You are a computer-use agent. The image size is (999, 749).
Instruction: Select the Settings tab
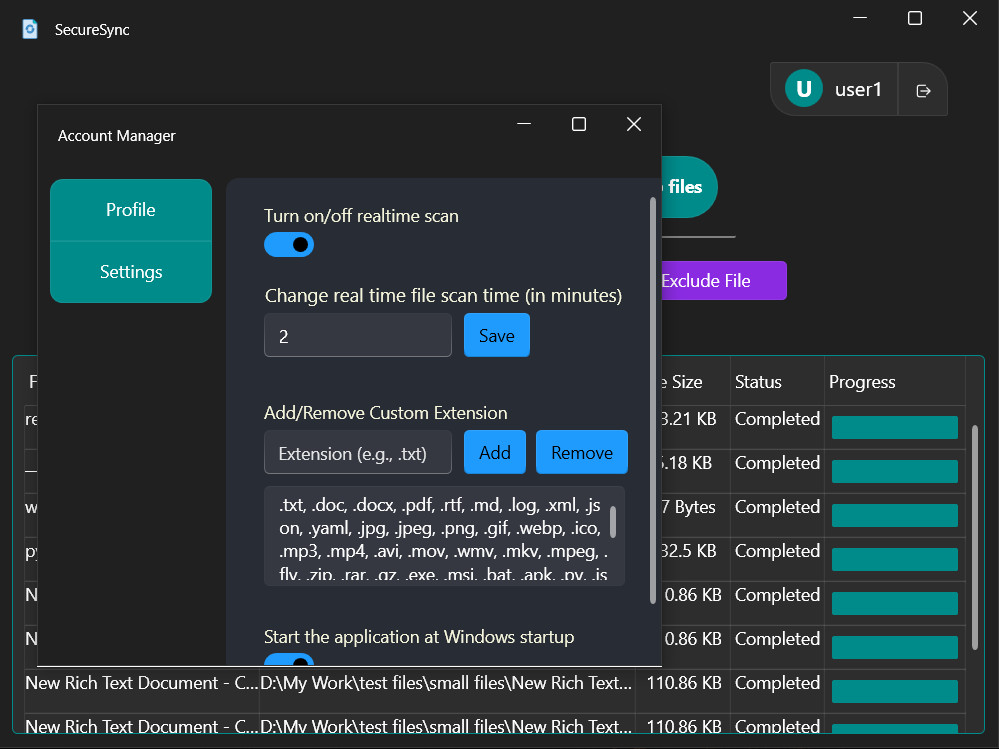[x=130, y=271]
